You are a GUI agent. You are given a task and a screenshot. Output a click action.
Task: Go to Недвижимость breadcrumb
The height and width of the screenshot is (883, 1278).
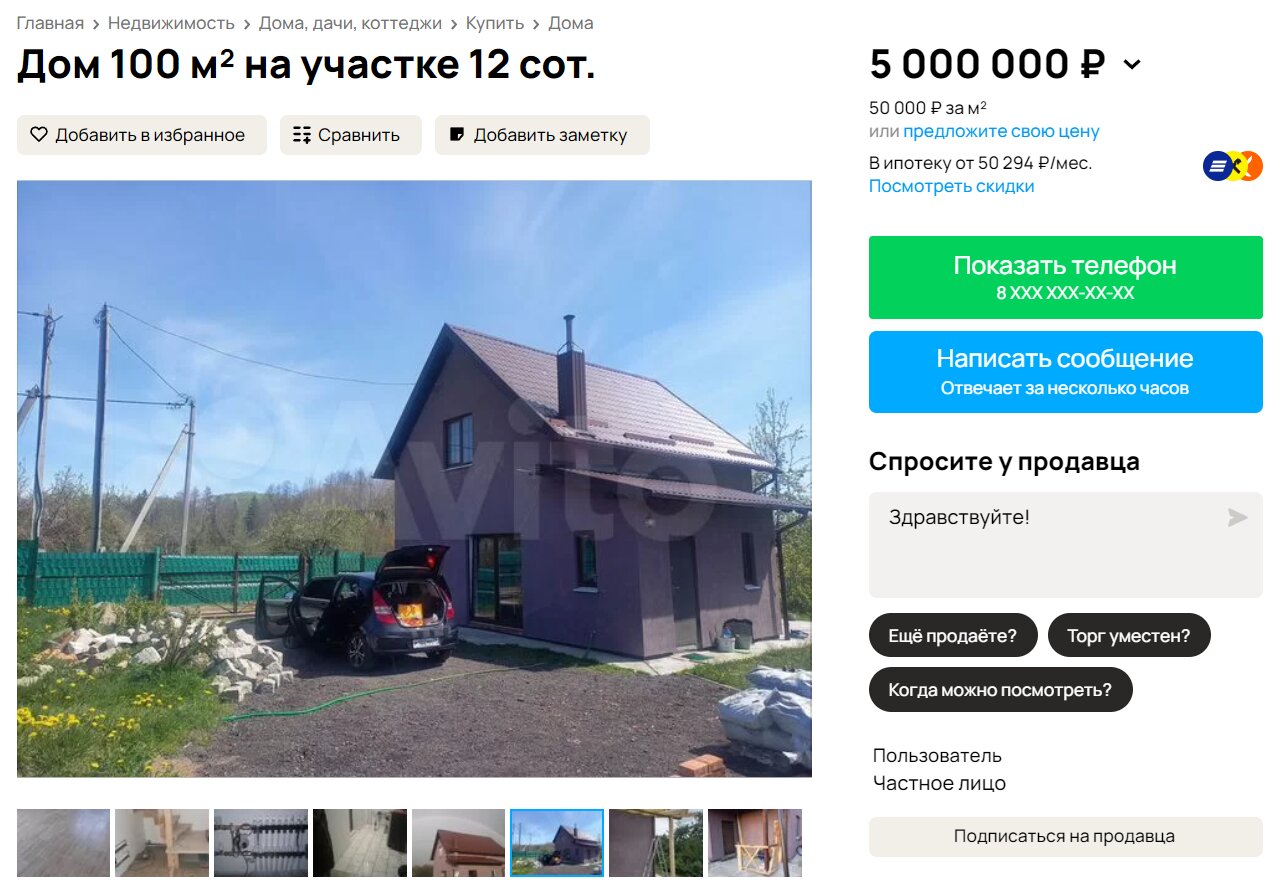pyautogui.click(x=171, y=23)
